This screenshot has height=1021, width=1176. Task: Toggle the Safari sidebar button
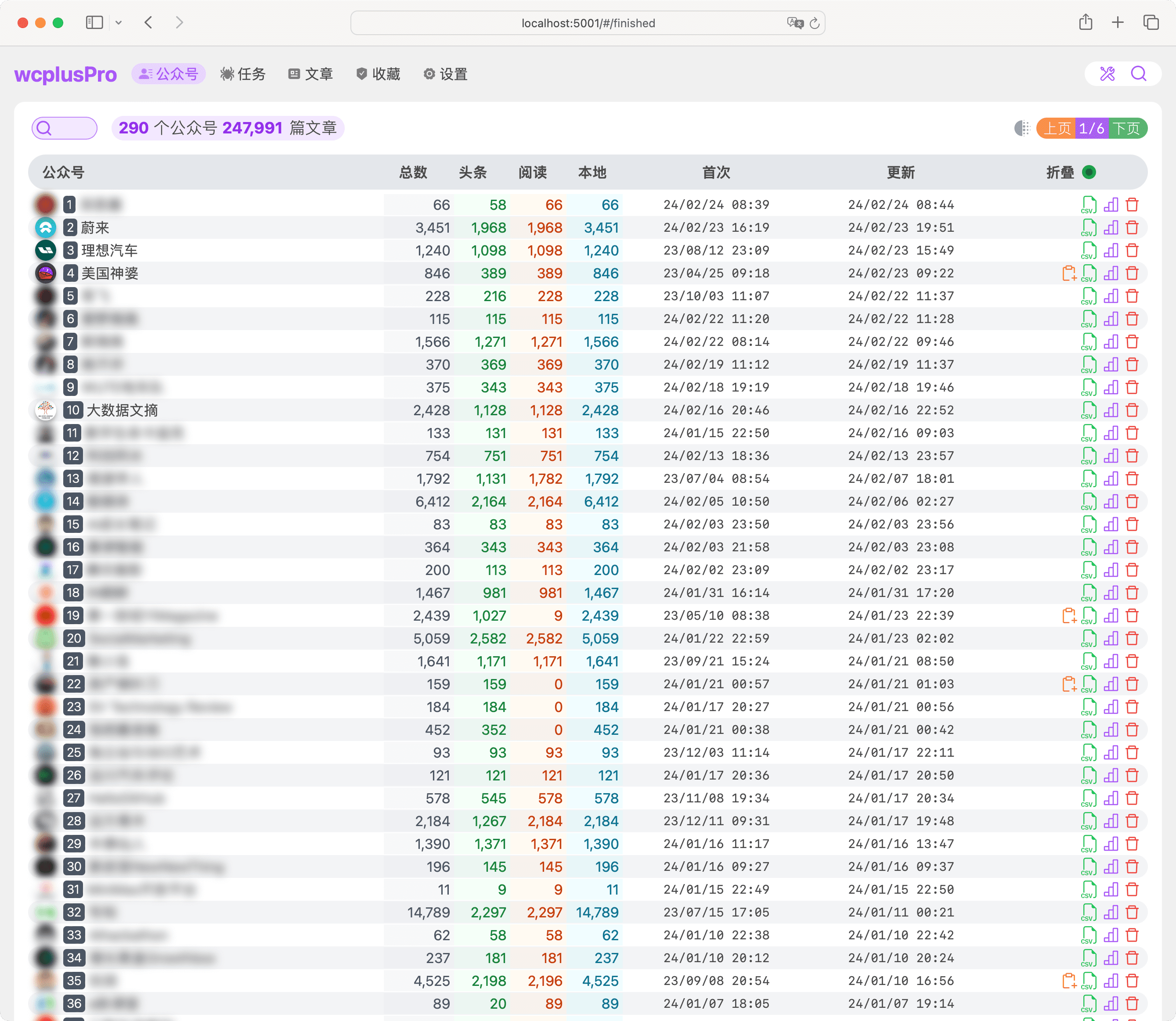tap(94, 22)
